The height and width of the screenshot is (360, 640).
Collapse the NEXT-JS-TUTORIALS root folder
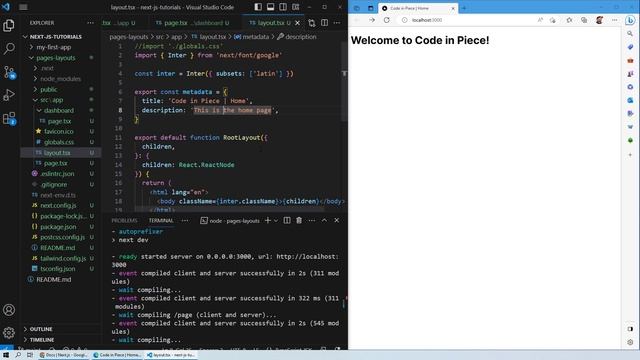coord(61,36)
